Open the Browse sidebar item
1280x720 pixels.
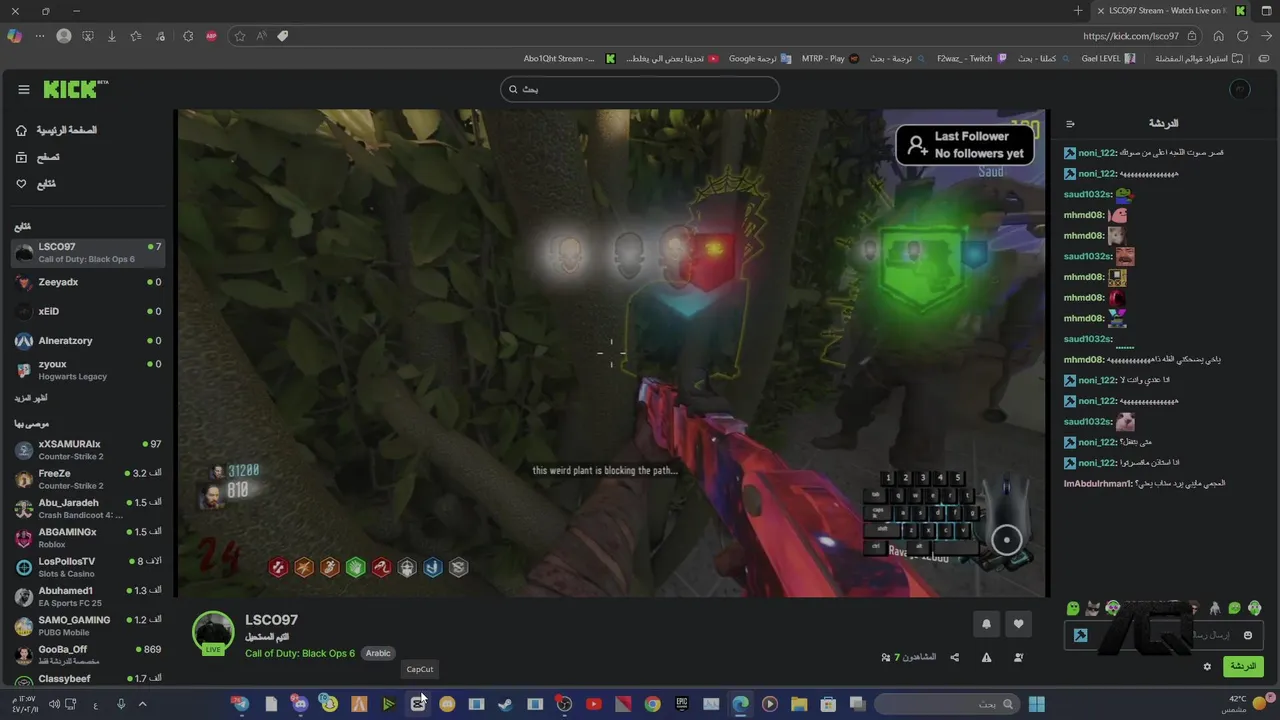point(38,158)
